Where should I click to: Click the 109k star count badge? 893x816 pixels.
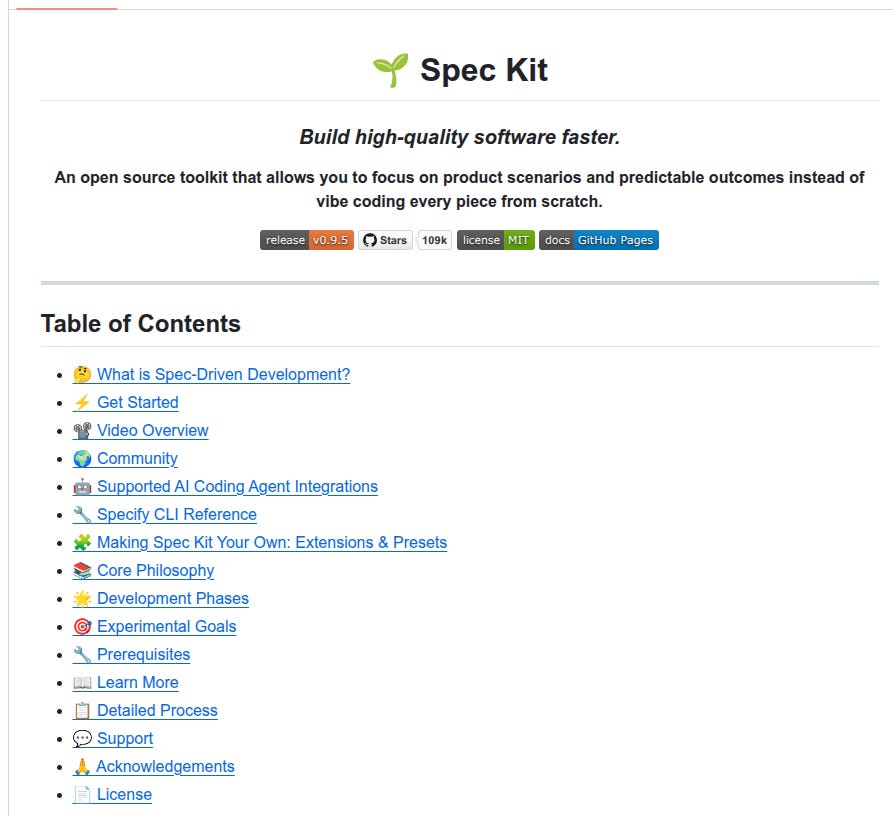pyautogui.click(x=435, y=240)
